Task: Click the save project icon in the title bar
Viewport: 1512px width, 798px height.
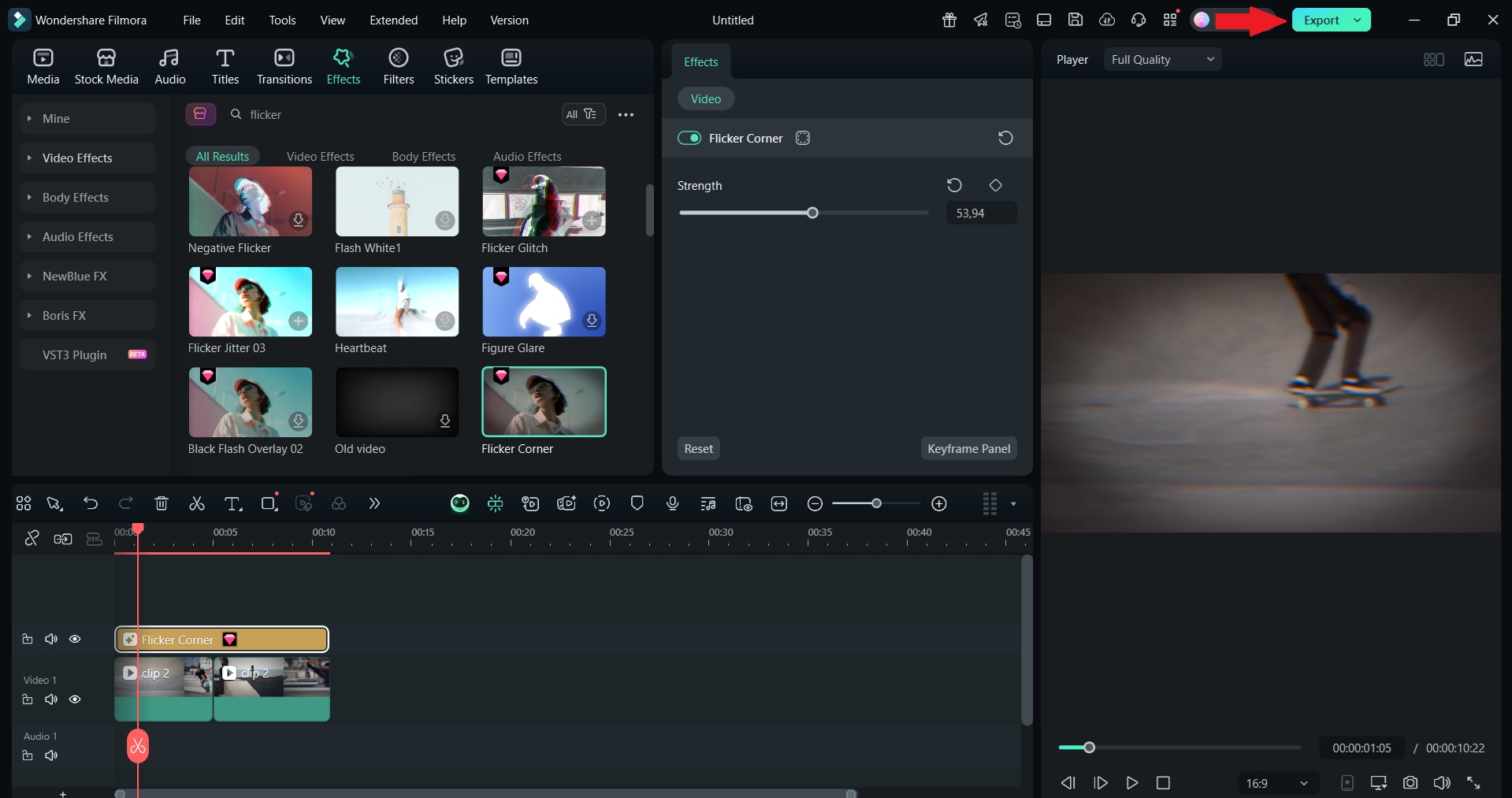Action: tap(1075, 20)
